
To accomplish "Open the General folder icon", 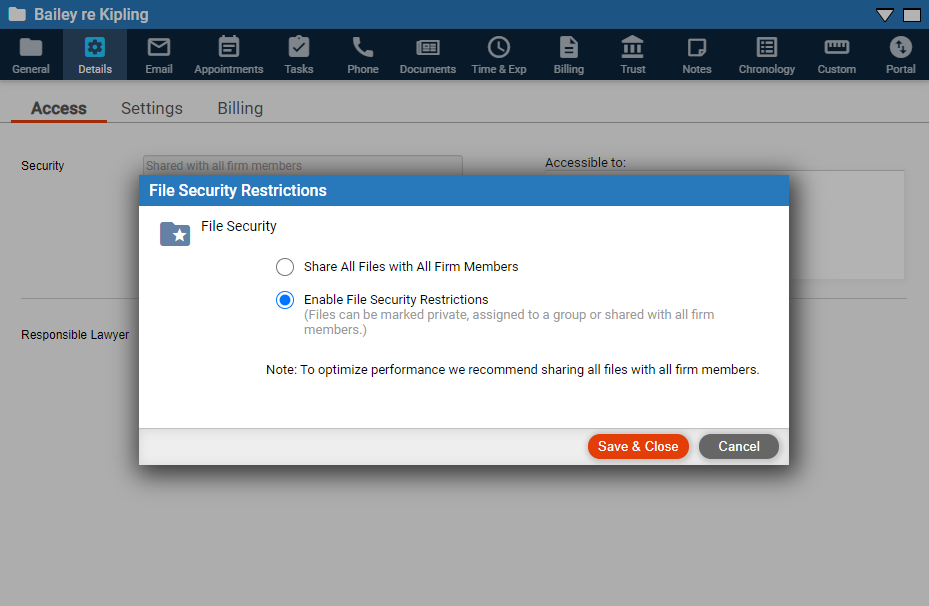I will [31, 47].
